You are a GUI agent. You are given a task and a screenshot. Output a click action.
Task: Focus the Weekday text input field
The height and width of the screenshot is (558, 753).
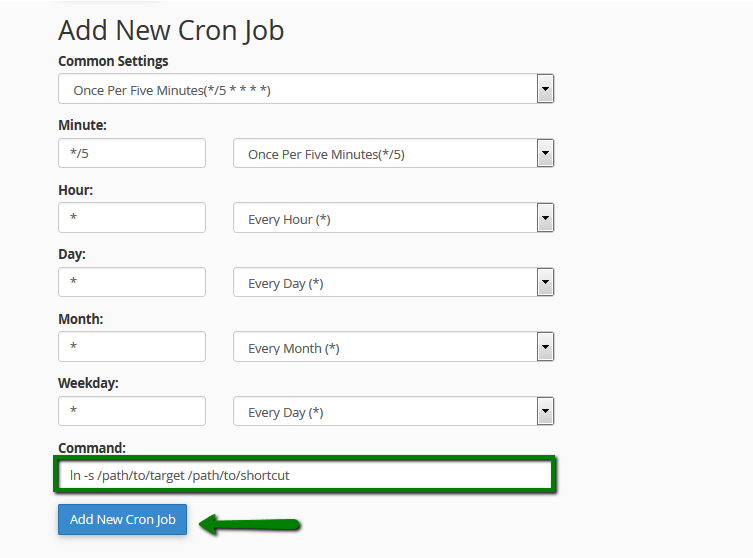click(132, 411)
